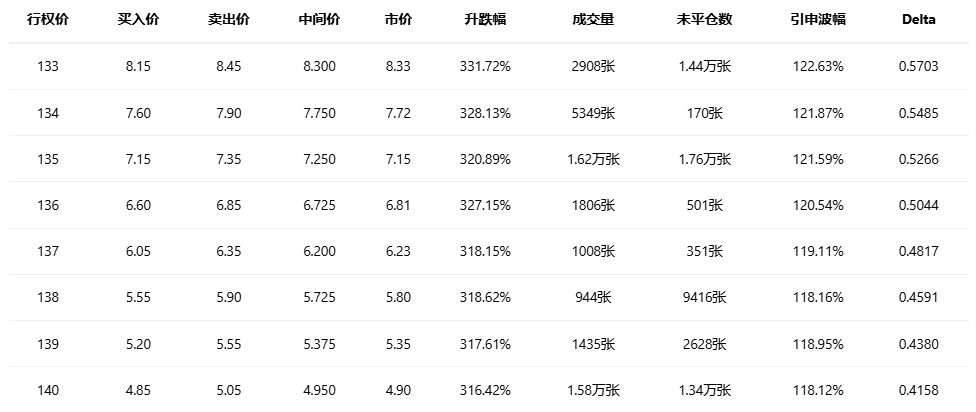Sort by the 买入价 column header
Viewport: 976px width, 412px height.
pos(137,19)
